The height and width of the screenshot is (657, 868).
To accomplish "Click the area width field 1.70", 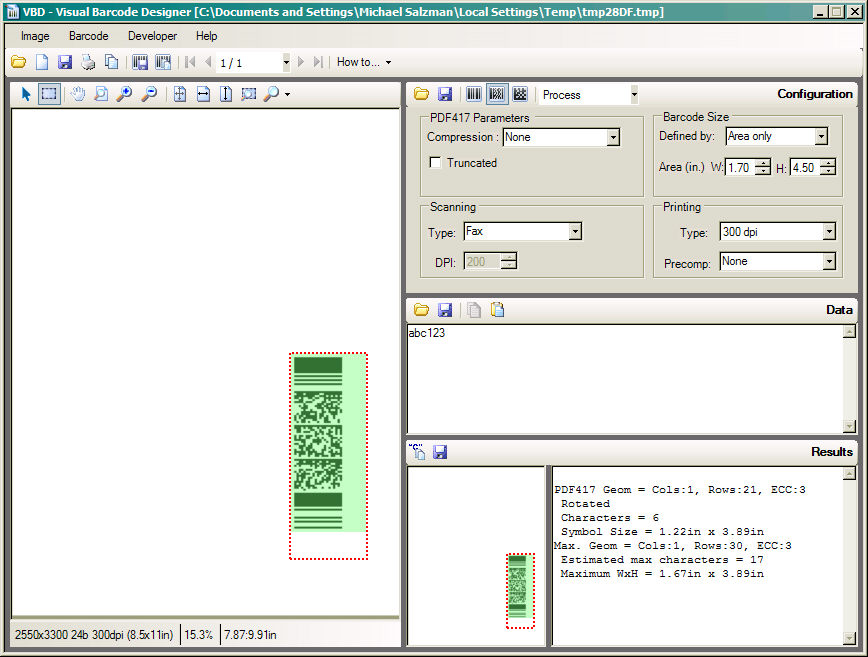I will pos(740,167).
